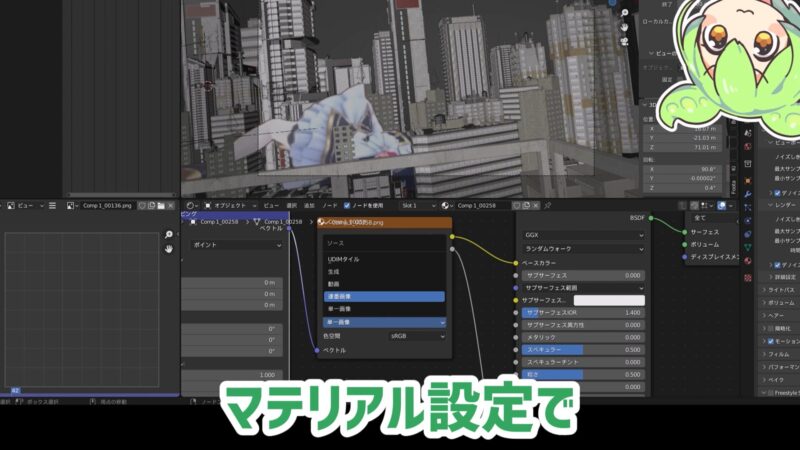
Task: Toggle the Freestyle checkbox in render panel
Action: tap(770, 393)
